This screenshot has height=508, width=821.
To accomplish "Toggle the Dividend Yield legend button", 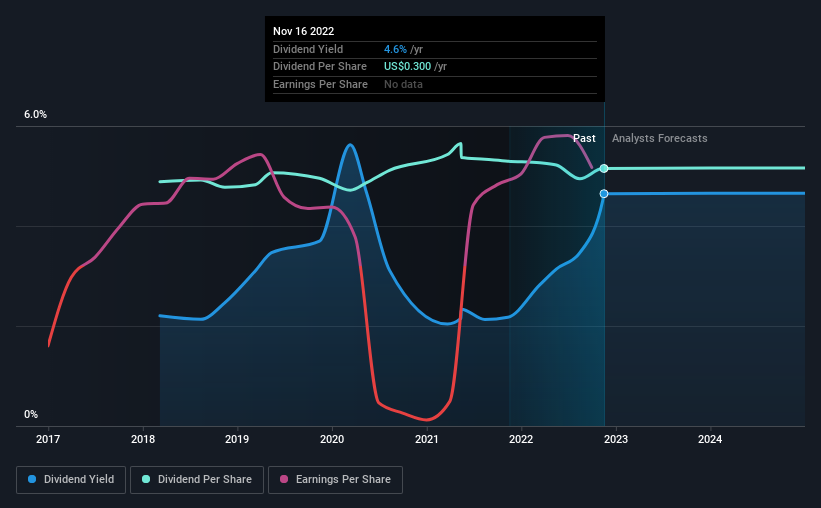I will click(x=71, y=480).
